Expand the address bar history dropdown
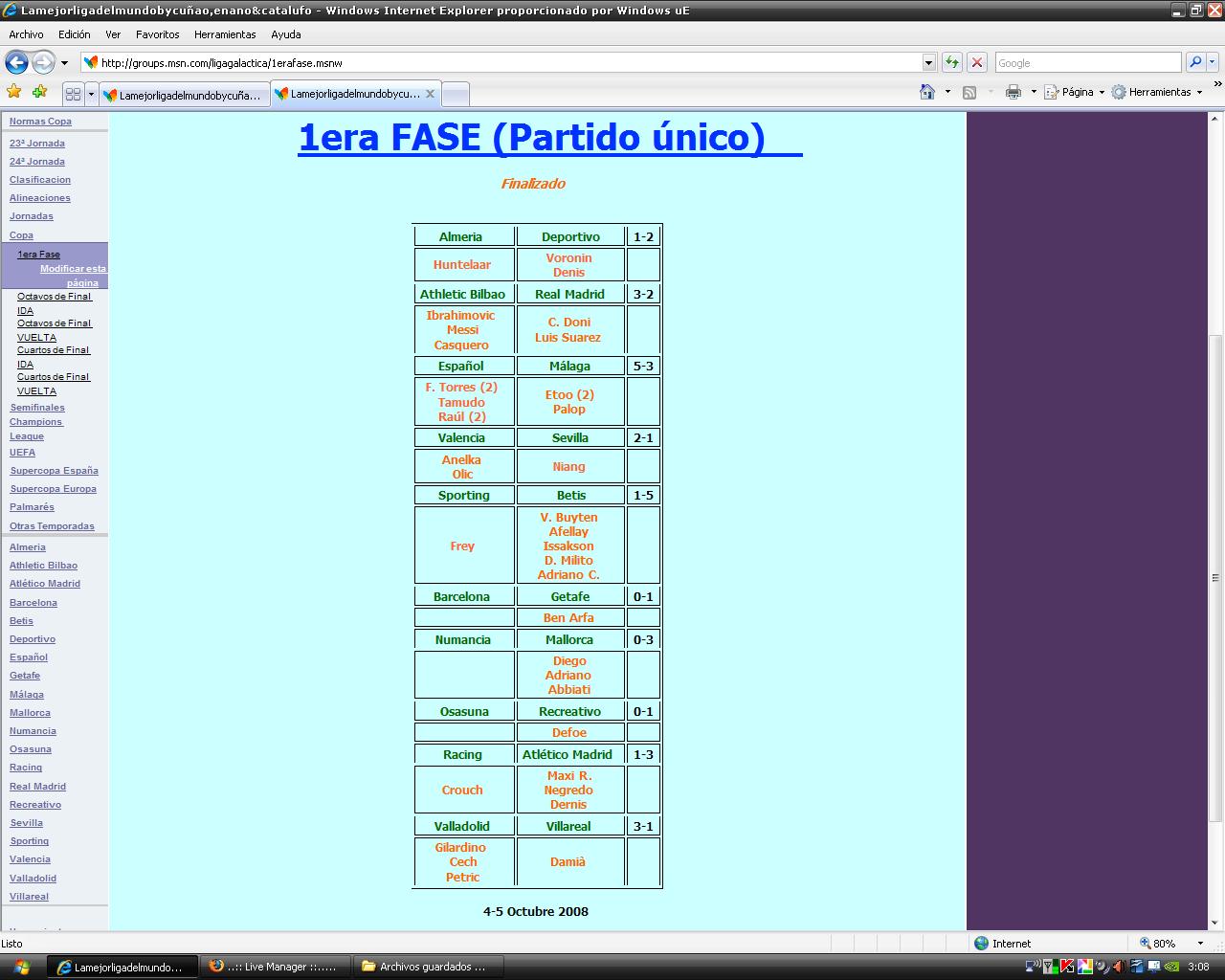The image size is (1225, 980). tap(928, 62)
